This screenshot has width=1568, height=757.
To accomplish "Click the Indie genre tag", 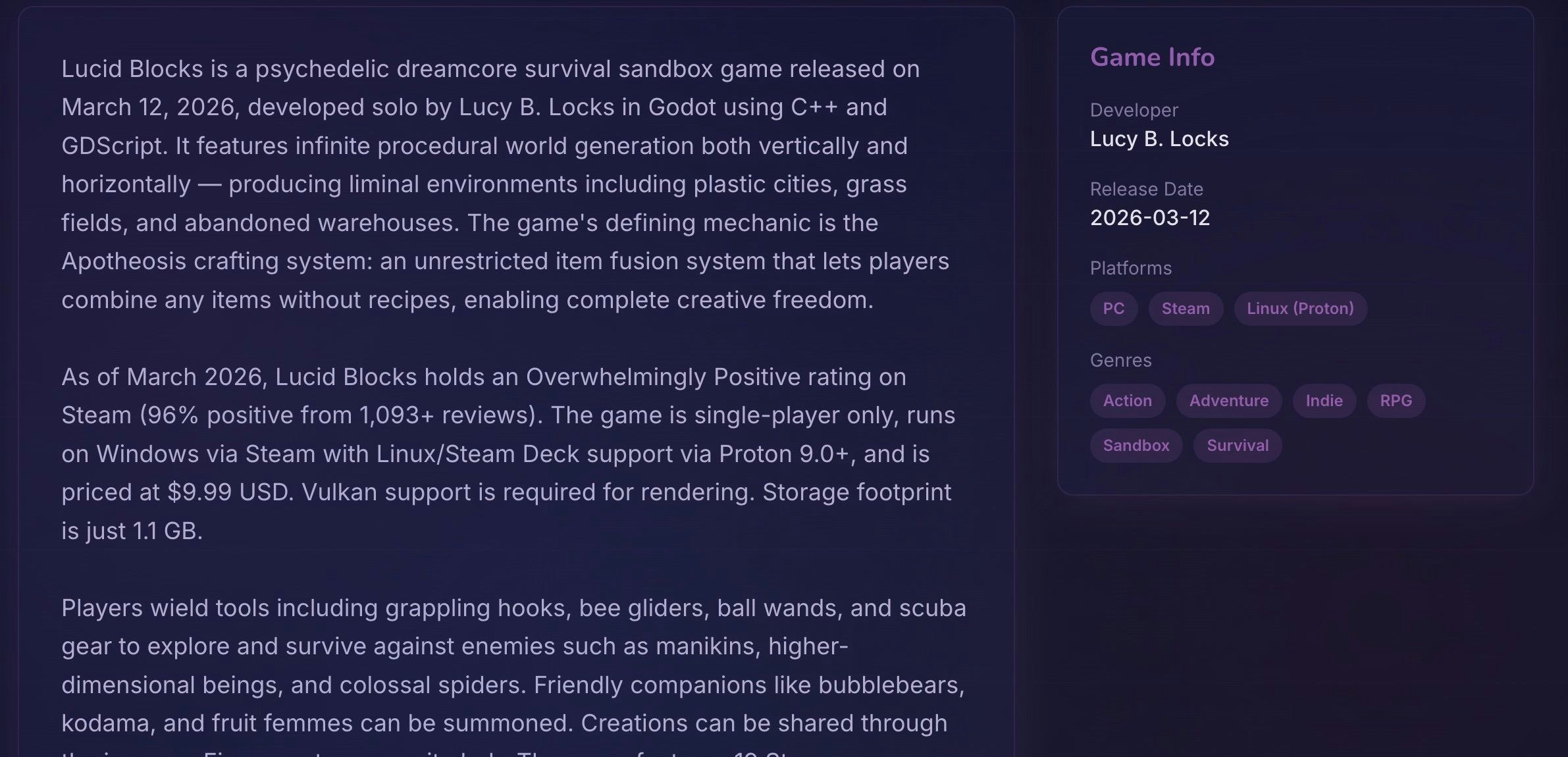I will coord(1323,400).
